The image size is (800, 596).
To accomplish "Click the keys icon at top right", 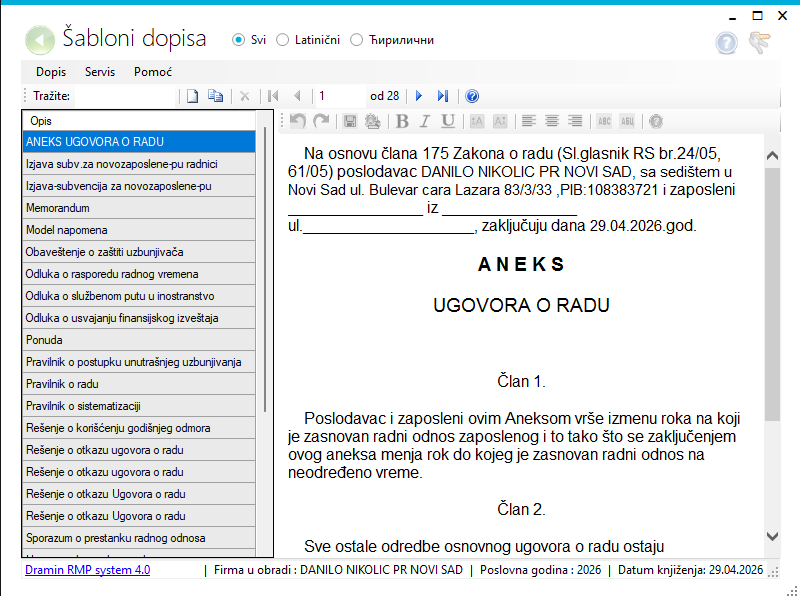I will (760, 43).
